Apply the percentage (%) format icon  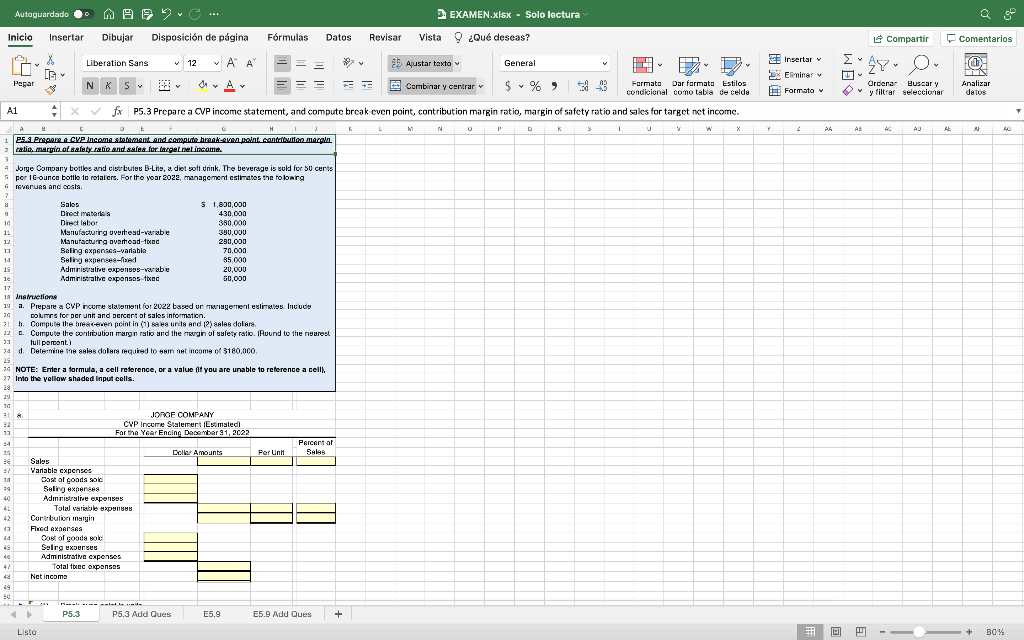pyautogui.click(x=535, y=86)
